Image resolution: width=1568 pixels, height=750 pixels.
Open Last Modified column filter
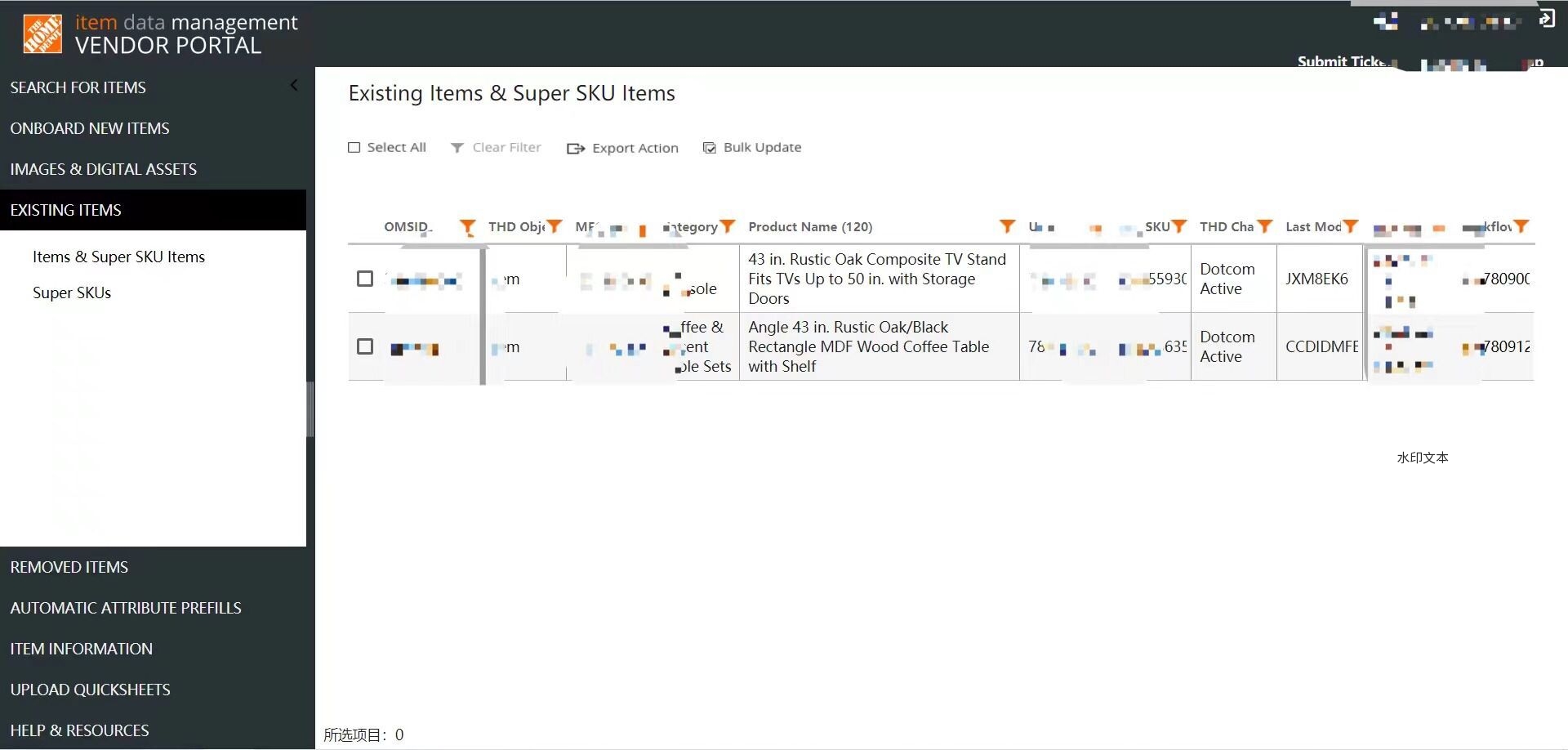(1351, 226)
